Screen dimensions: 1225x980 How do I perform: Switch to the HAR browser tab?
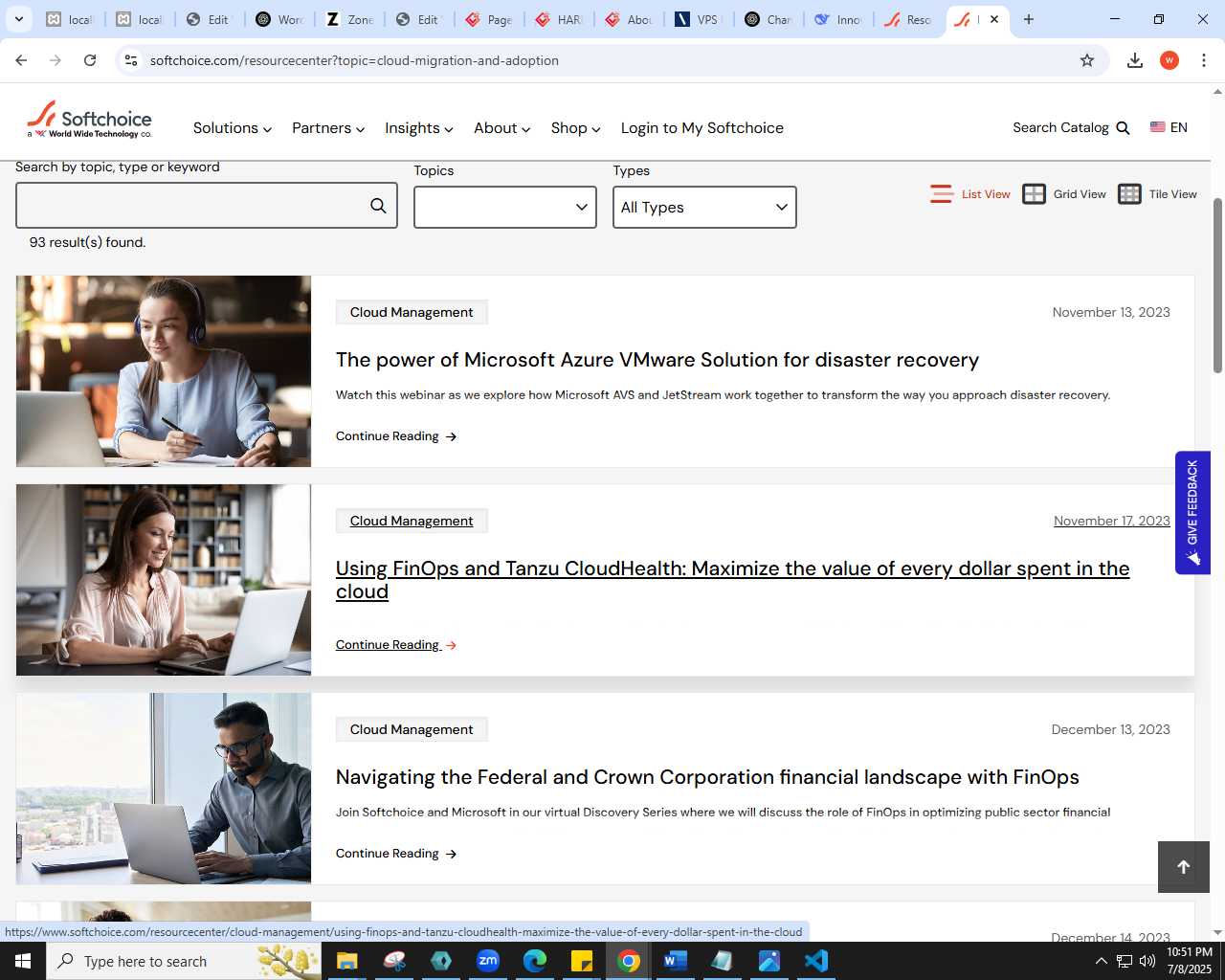559,19
